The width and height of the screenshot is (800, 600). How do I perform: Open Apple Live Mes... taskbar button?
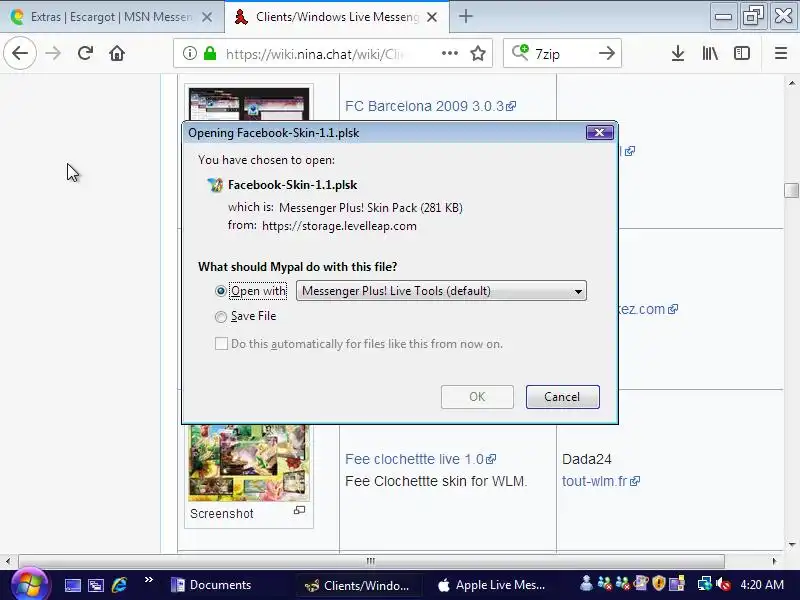point(492,585)
